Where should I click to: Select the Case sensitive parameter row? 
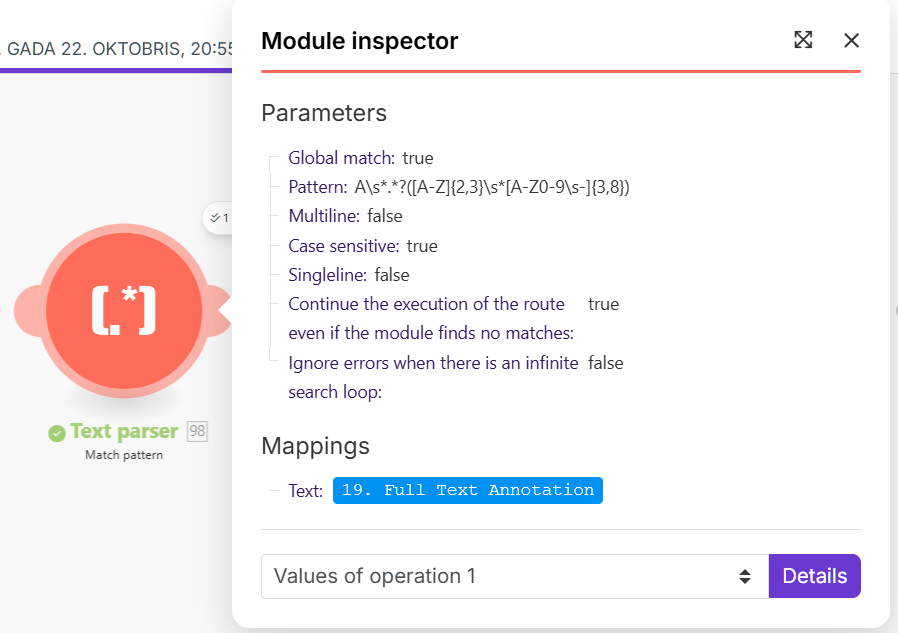[362, 246]
